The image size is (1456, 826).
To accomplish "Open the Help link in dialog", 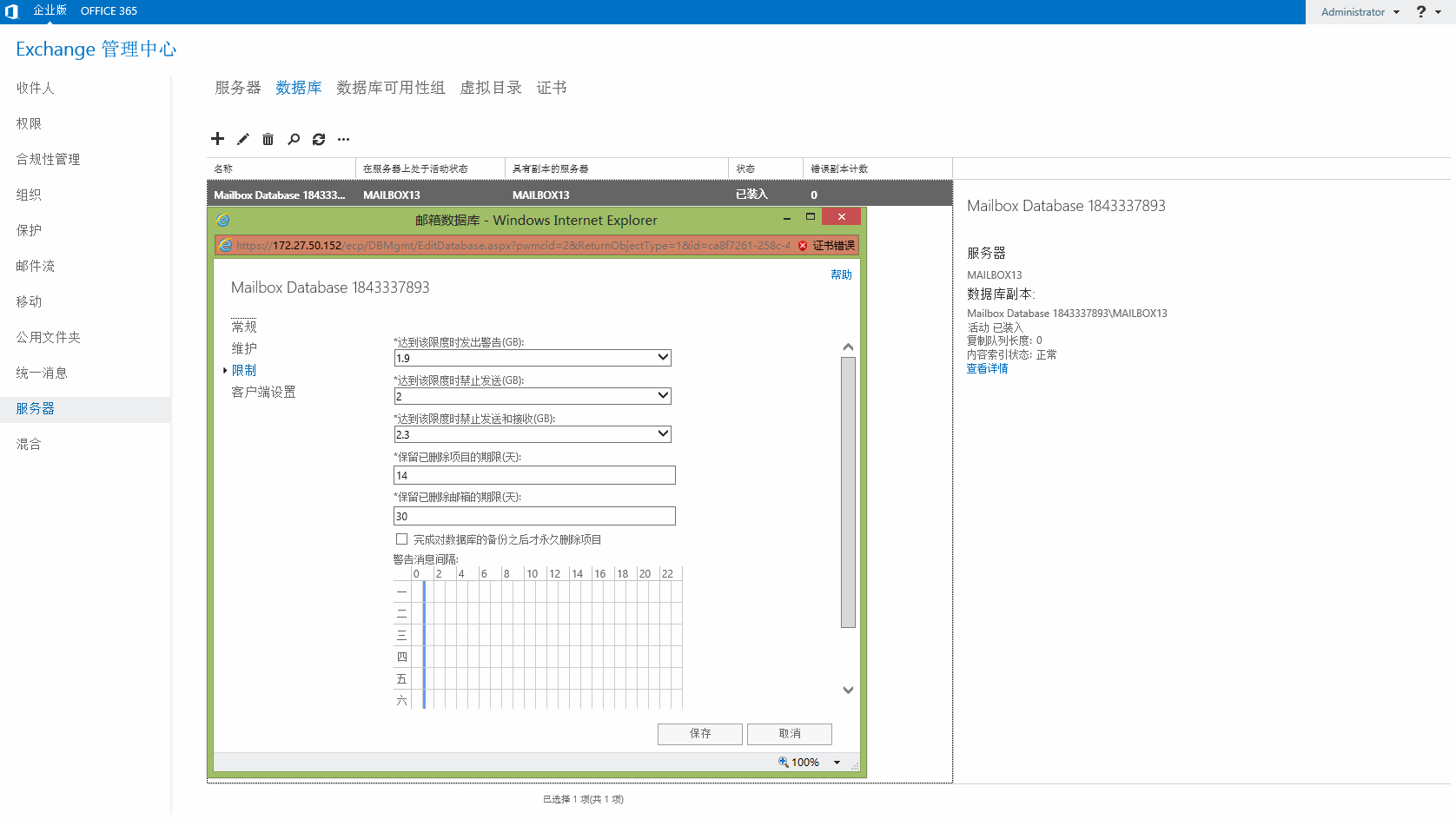I will (x=841, y=274).
